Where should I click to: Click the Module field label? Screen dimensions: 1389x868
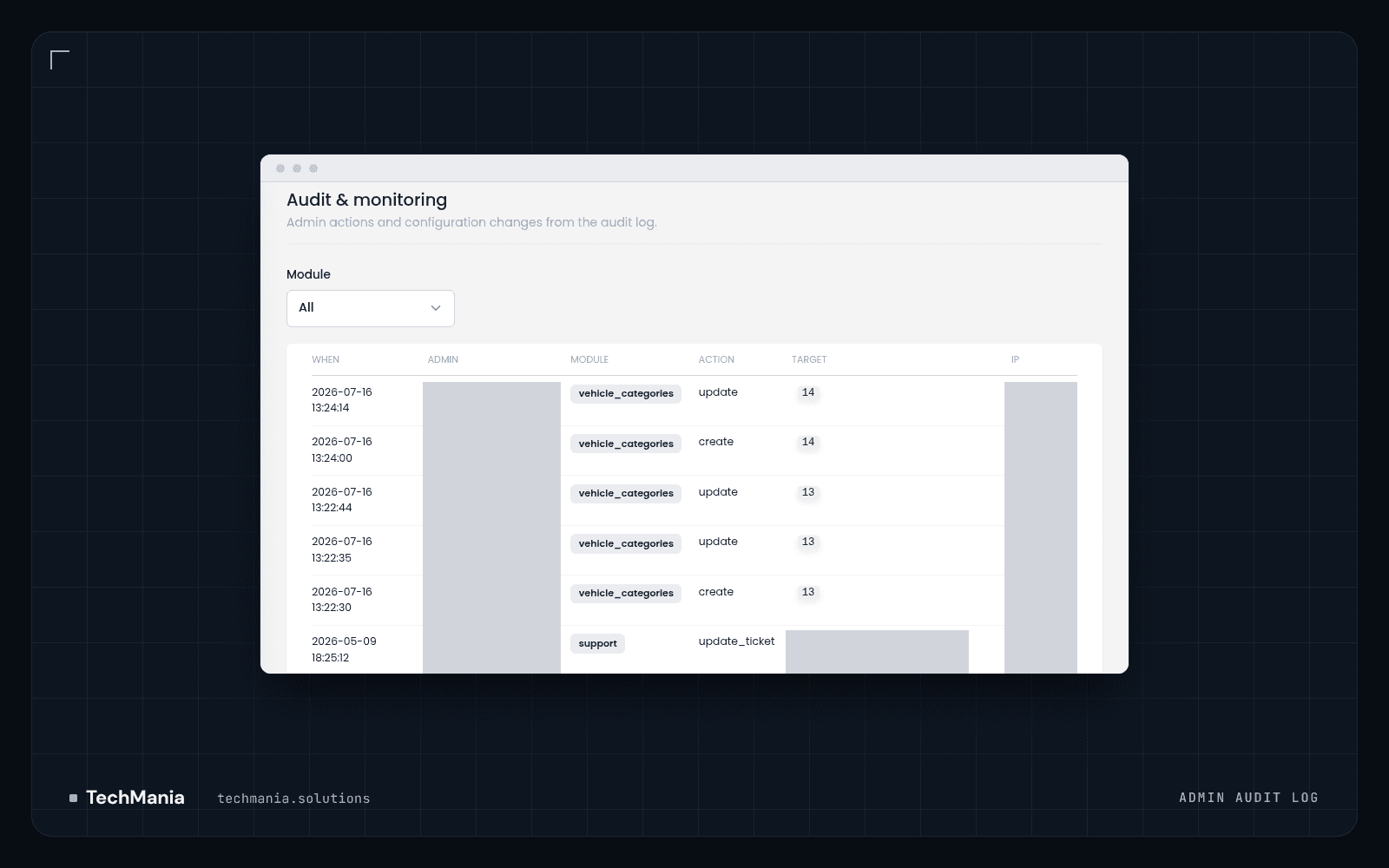[x=308, y=274]
